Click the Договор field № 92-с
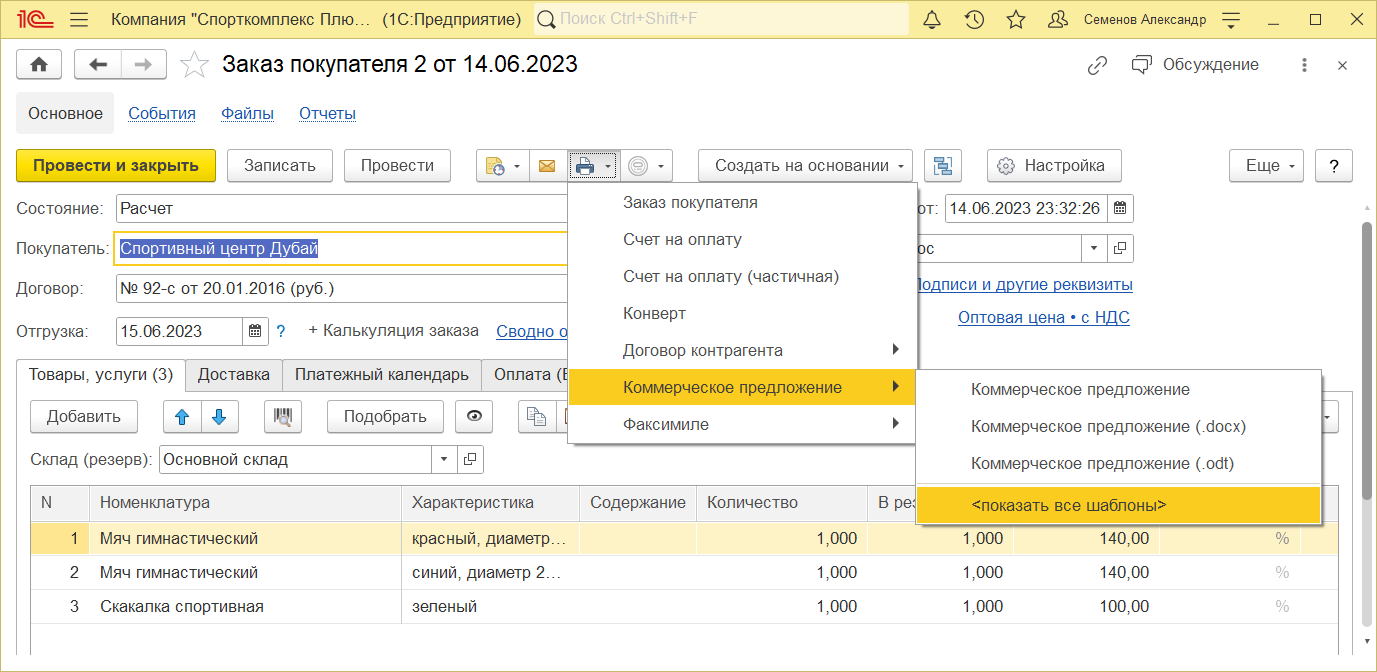The height and width of the screenshot is (672, 1377). pyautogui.click(x=341, y=289)
